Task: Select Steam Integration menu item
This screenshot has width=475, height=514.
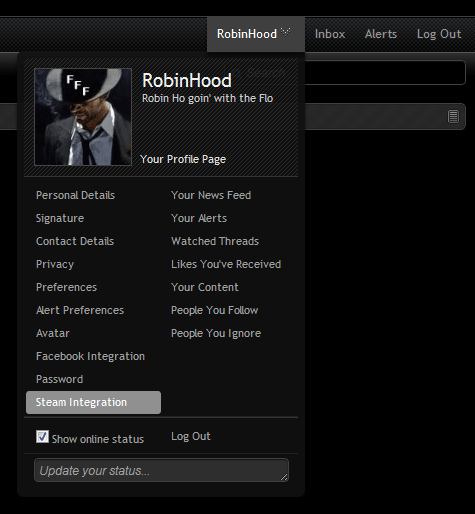Action: [x=93, y=402]
